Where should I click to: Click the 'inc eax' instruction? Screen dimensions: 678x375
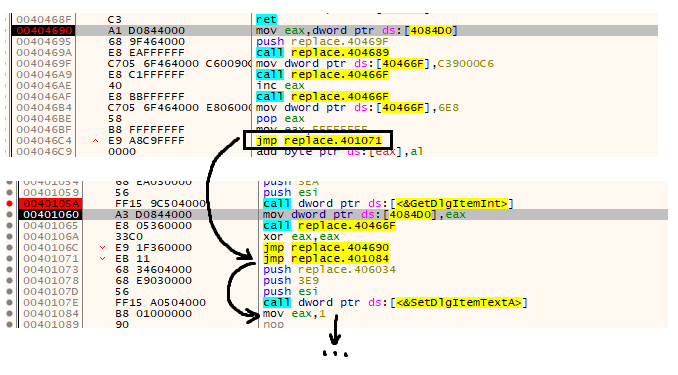point(280,86)
